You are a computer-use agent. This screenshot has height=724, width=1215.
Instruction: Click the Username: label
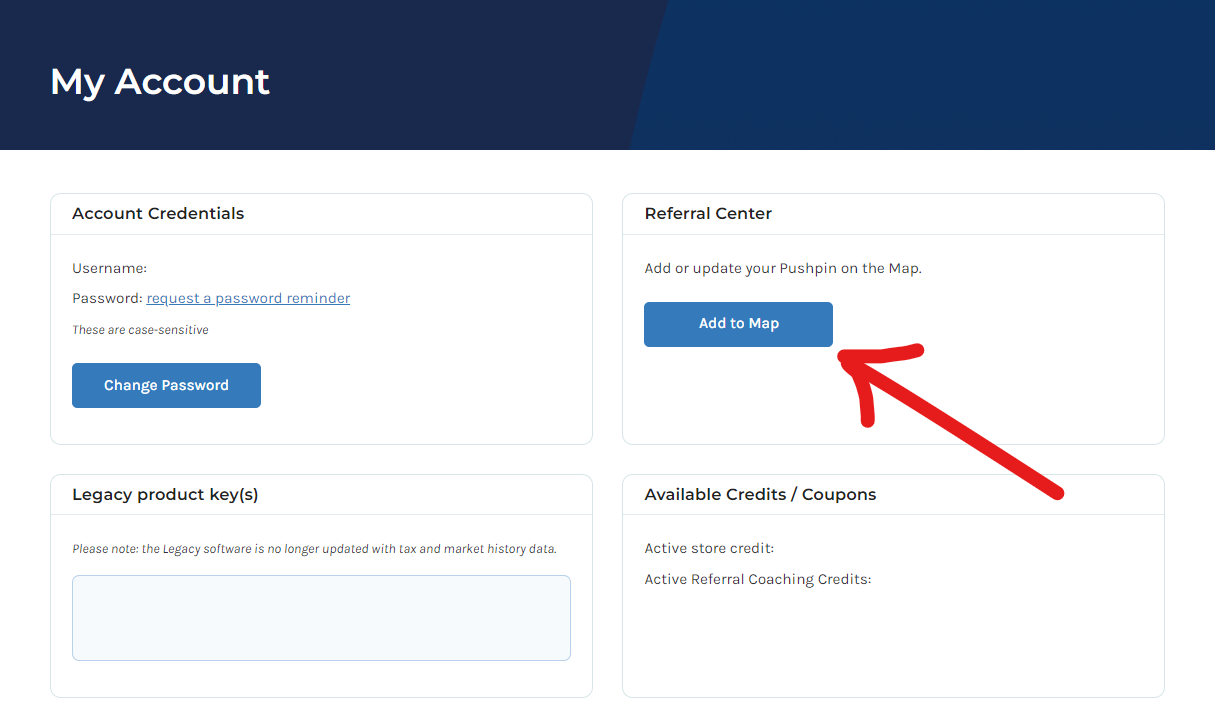[109, 268]
